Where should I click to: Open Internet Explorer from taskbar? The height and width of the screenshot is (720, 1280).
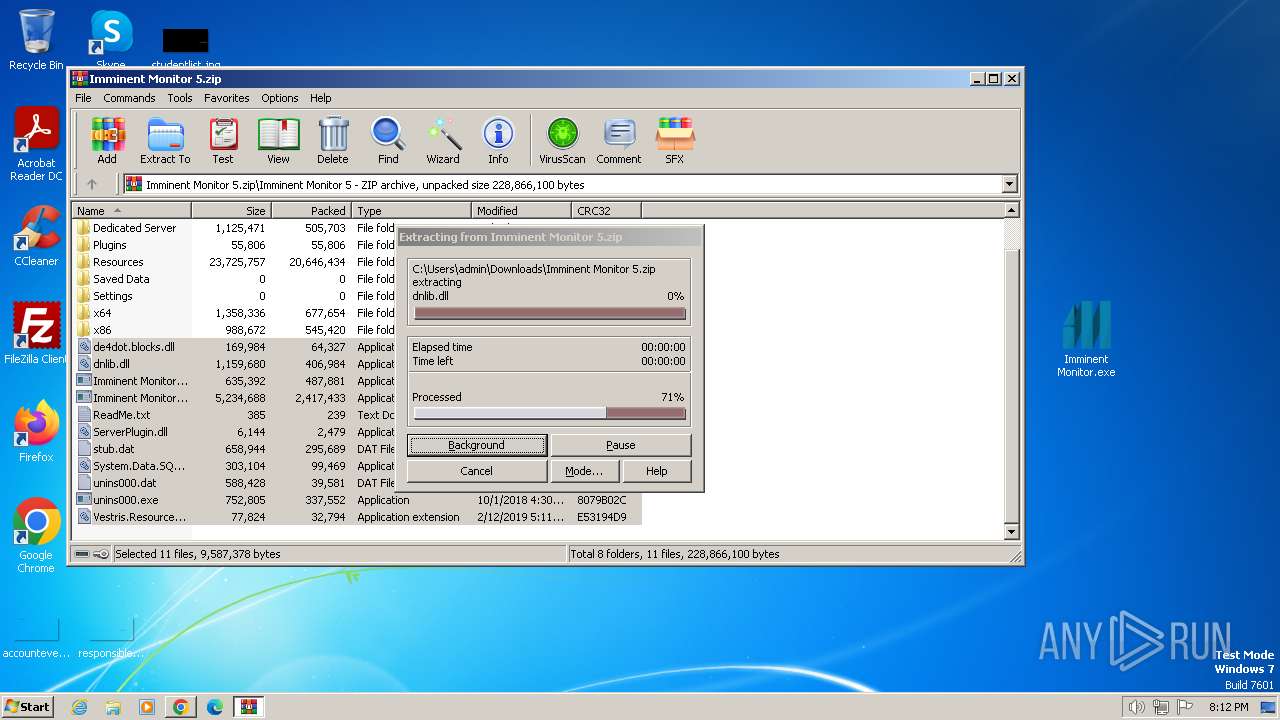tap(79, 707)
